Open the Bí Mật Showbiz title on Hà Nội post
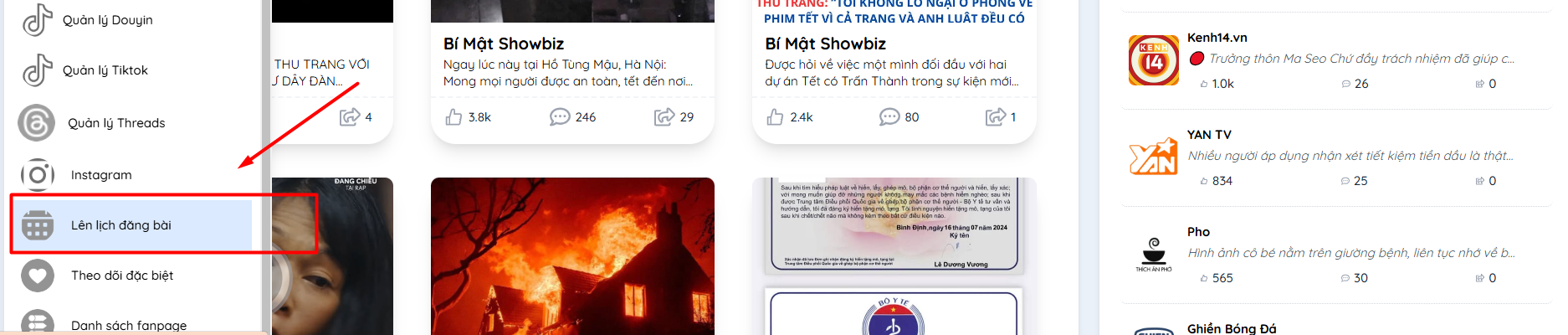This screenshot has width=1568, height=335. tap(504, 44)
